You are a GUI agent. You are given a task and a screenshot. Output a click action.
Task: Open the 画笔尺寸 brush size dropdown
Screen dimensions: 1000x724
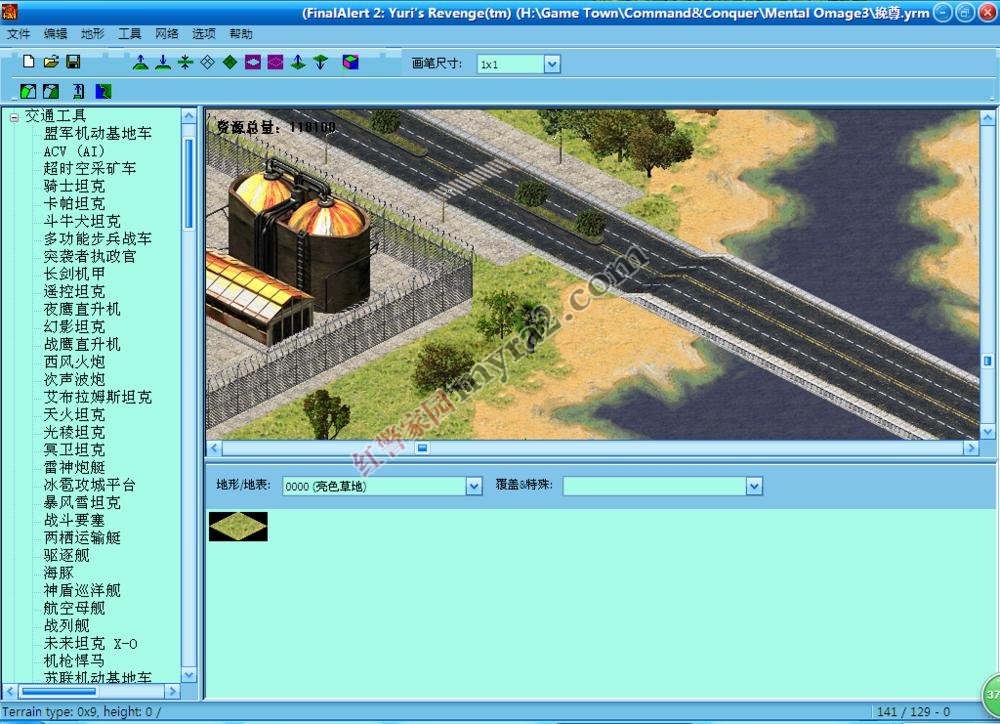[x=552, y=64]
